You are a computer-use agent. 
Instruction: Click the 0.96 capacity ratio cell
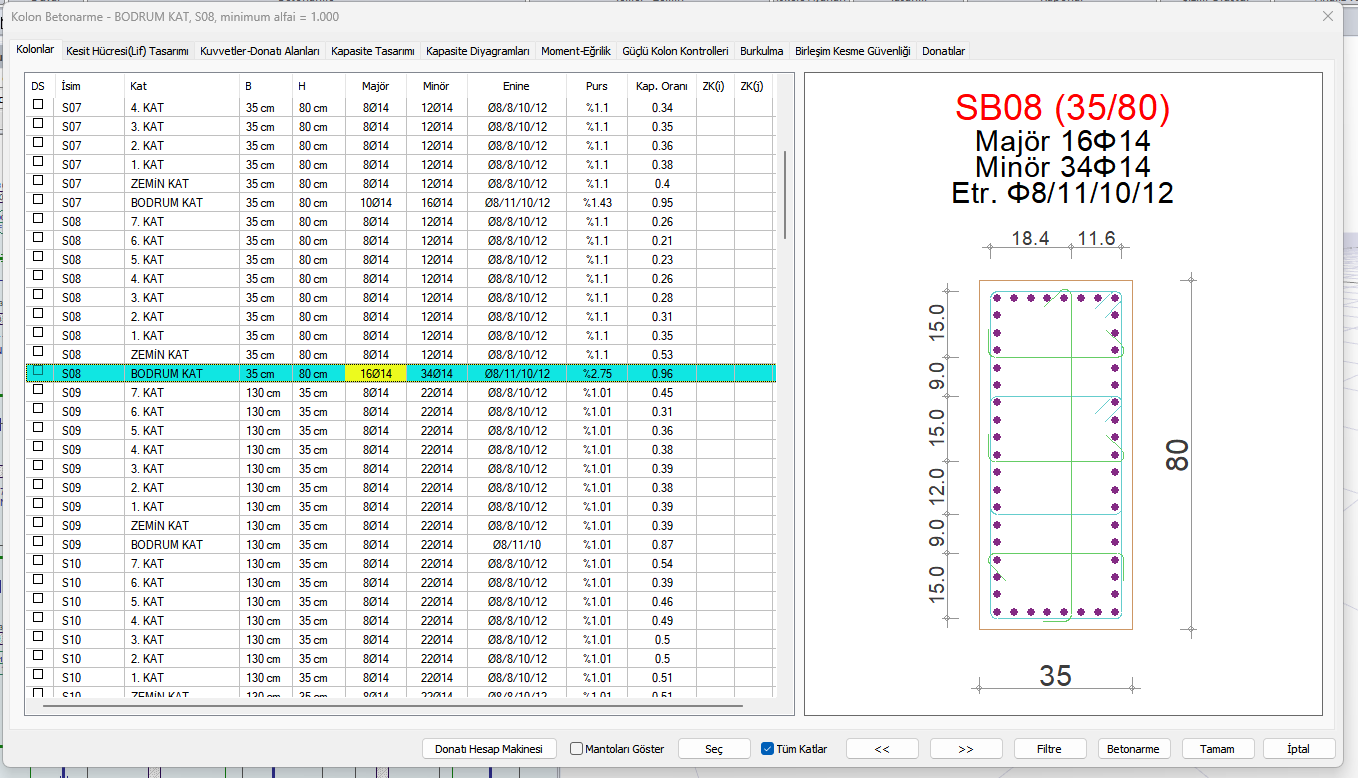coord(661,374)
